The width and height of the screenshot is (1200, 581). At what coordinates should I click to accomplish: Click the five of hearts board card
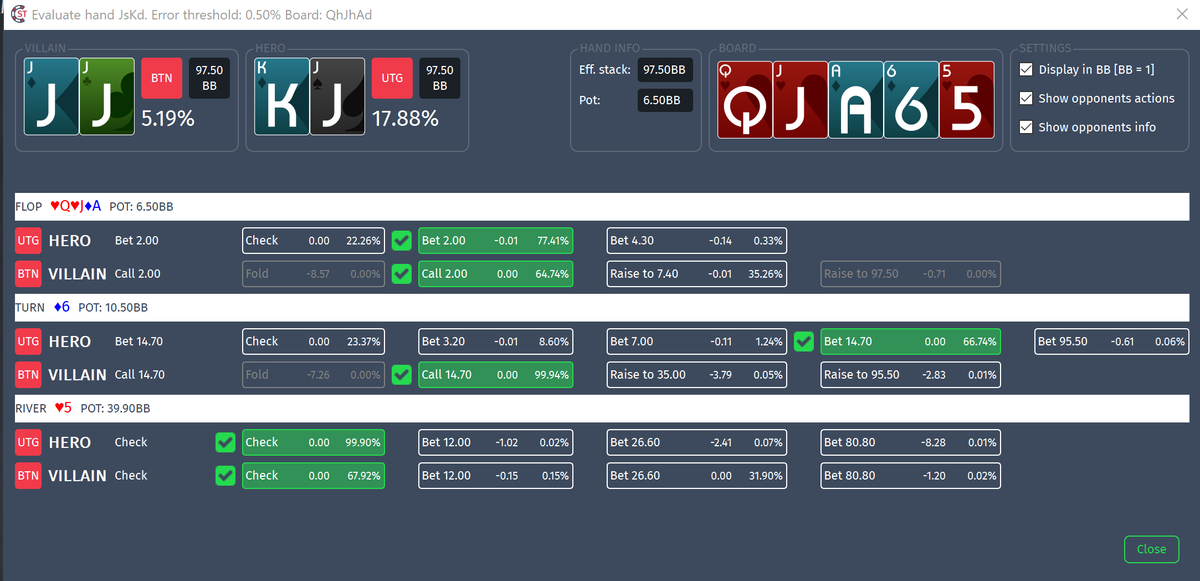[x=966, y=99]
